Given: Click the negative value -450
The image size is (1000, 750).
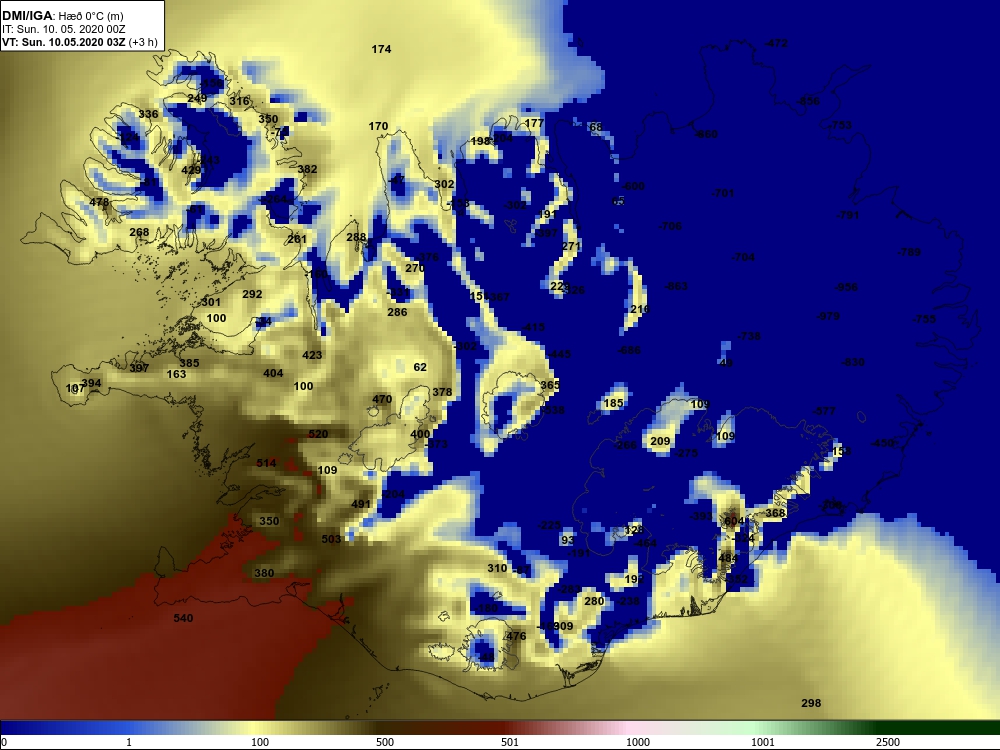Looking at the screenshot, I should 883,443.
